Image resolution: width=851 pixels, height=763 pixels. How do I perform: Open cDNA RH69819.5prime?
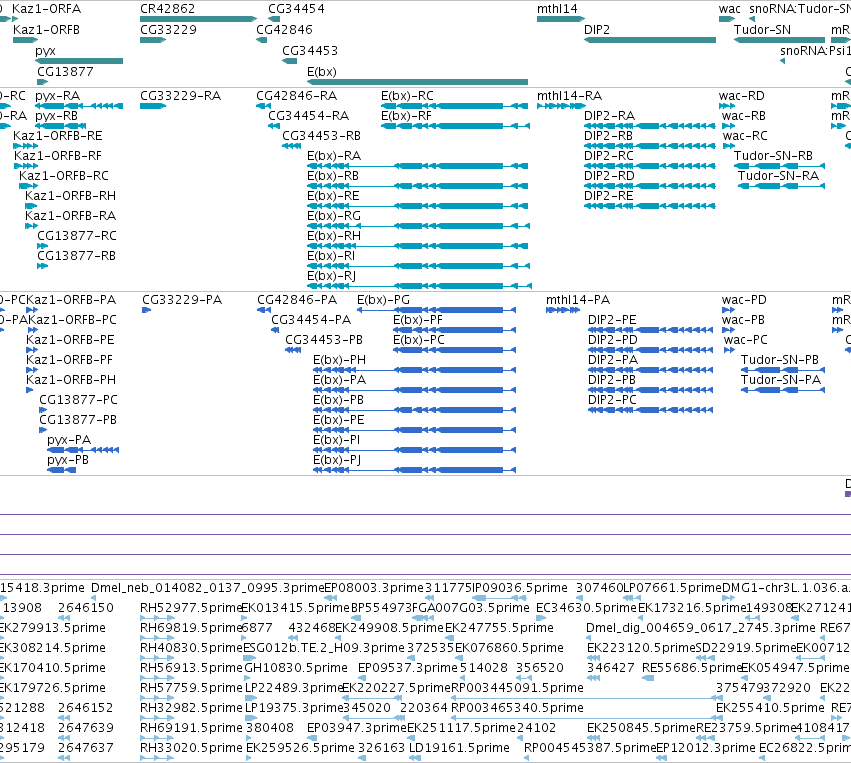tap(191, 628)
